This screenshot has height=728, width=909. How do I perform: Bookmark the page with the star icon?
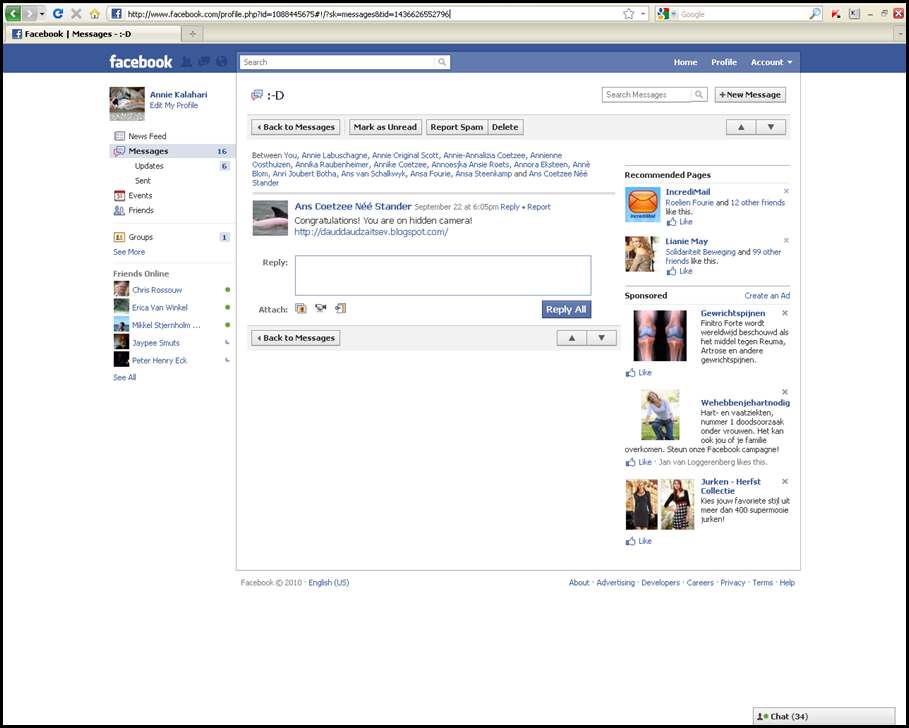coord(628,14)
